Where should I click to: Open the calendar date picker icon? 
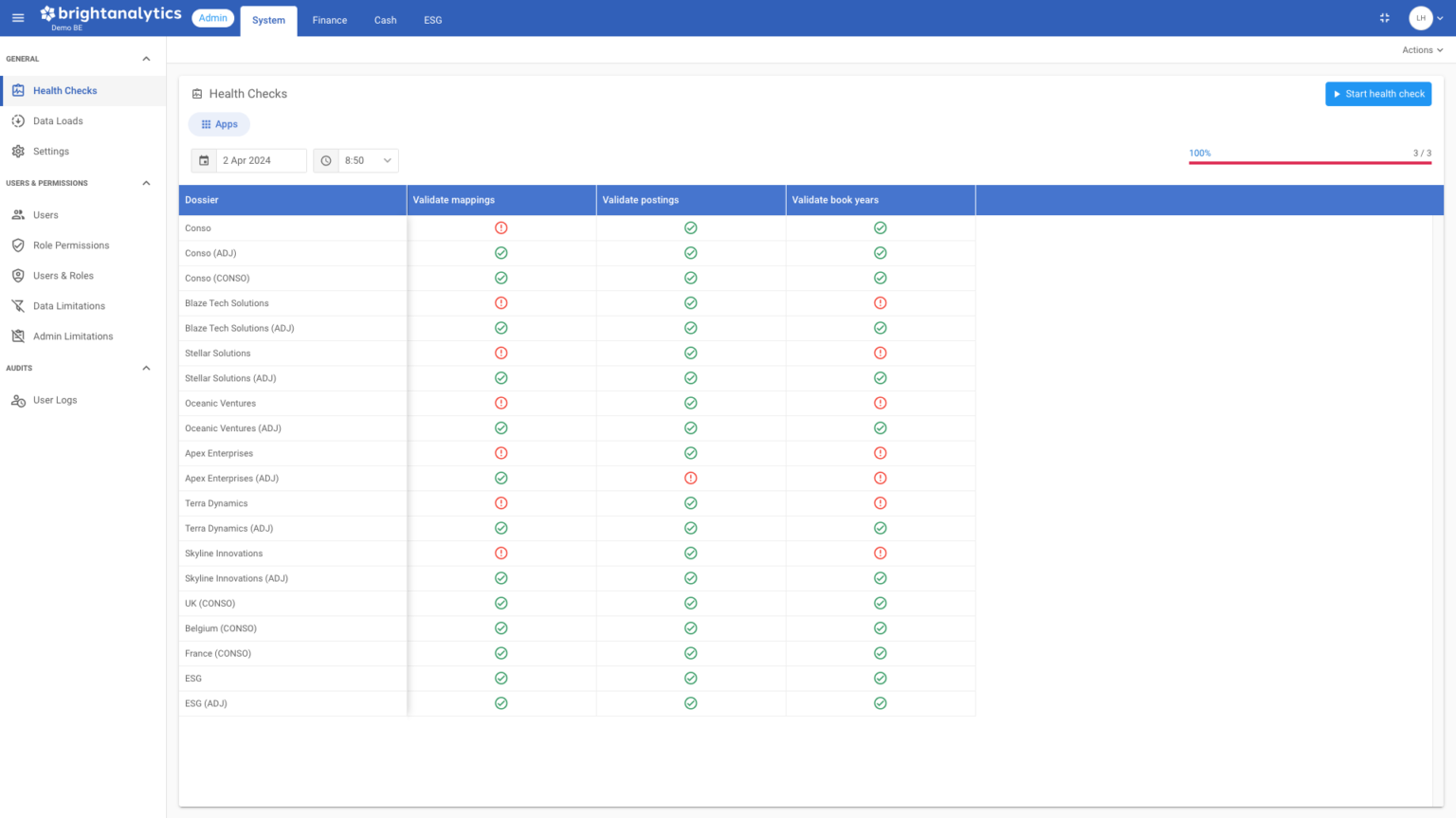204,161
